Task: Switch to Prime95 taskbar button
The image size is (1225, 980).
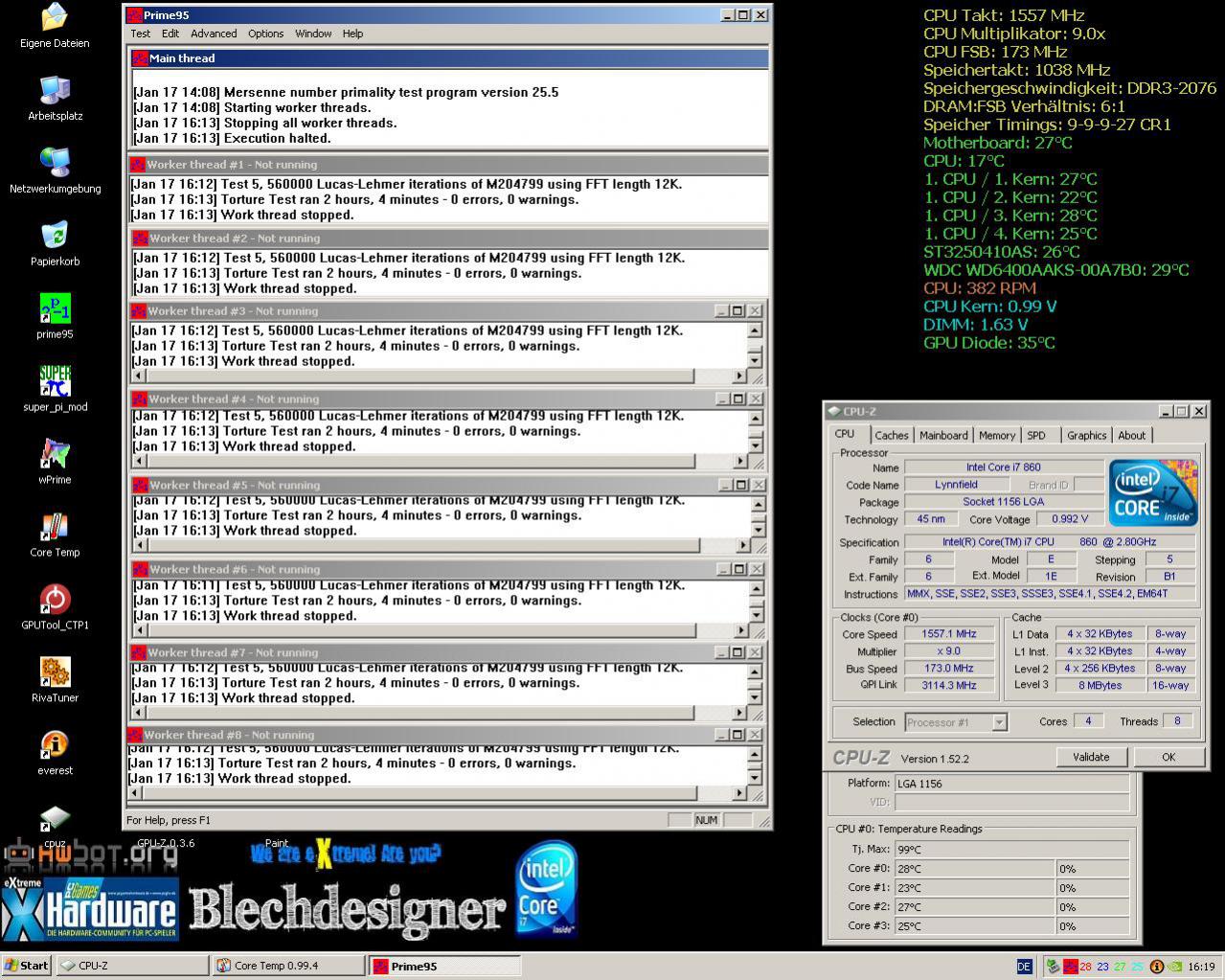Action: (x=445, y=966)
